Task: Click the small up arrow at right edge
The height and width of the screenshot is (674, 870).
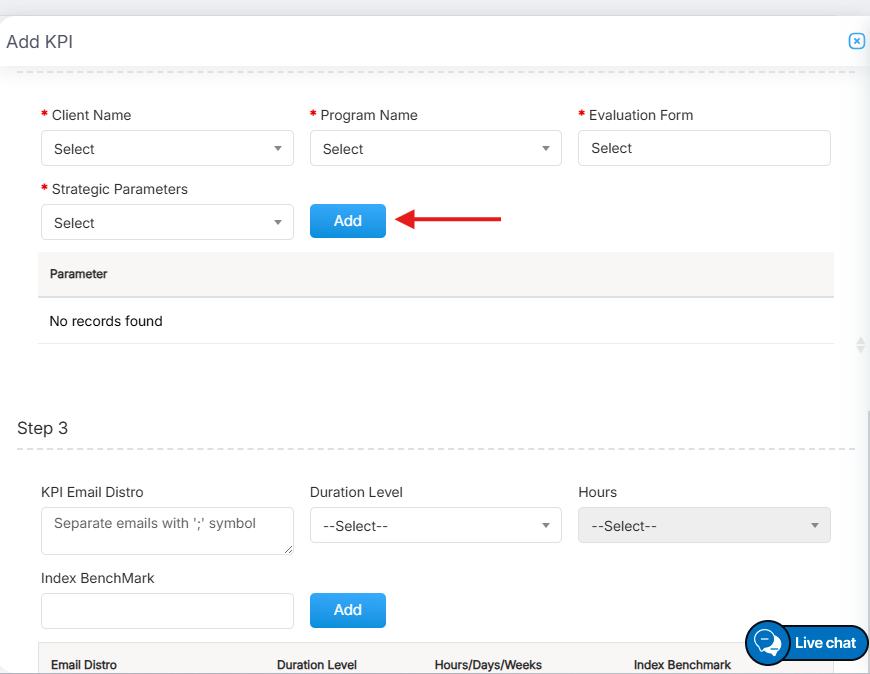Action: 860,340
